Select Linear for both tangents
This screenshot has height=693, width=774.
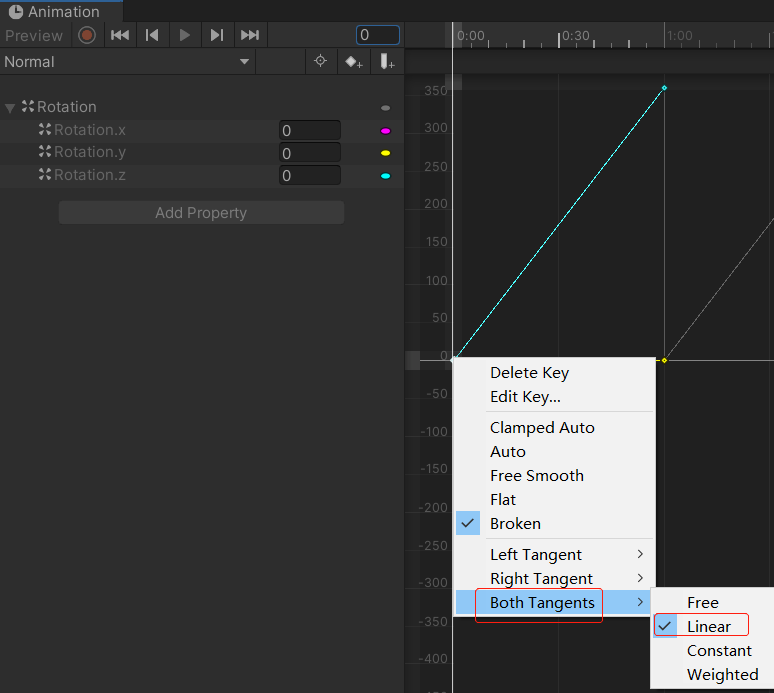click(x=709, y=626)
